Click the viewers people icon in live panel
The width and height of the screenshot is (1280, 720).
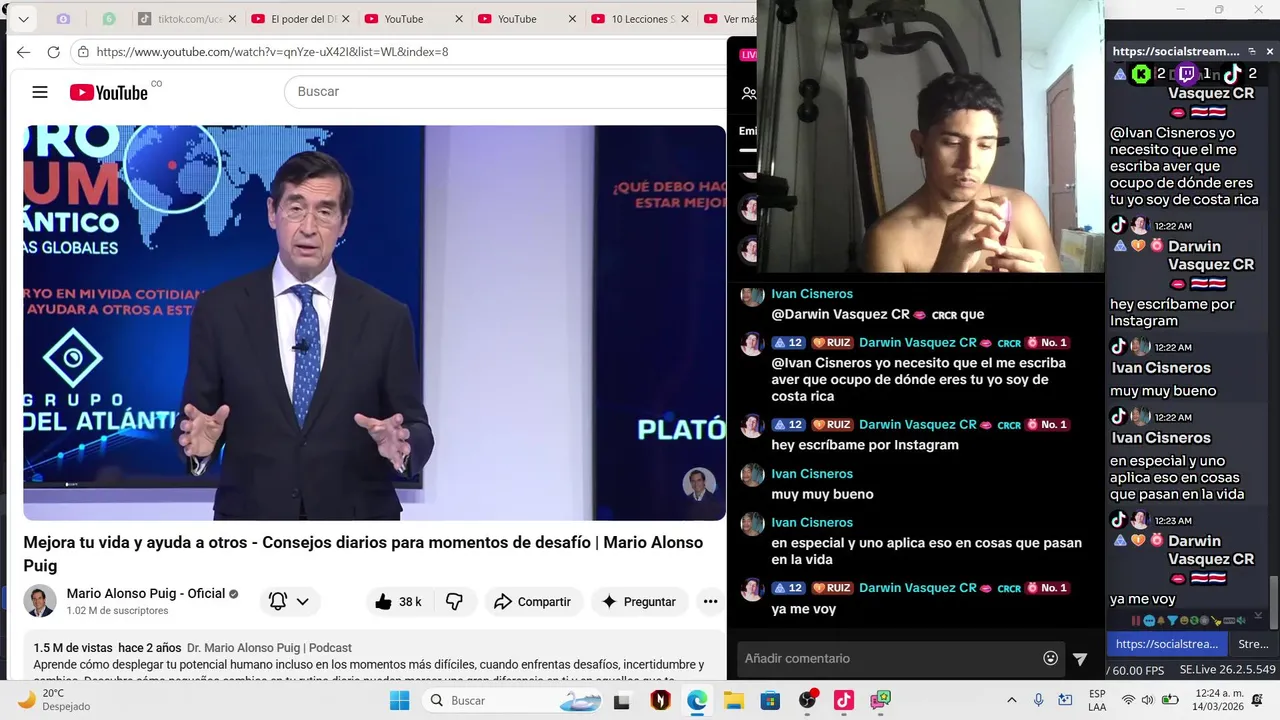point(748,93)
